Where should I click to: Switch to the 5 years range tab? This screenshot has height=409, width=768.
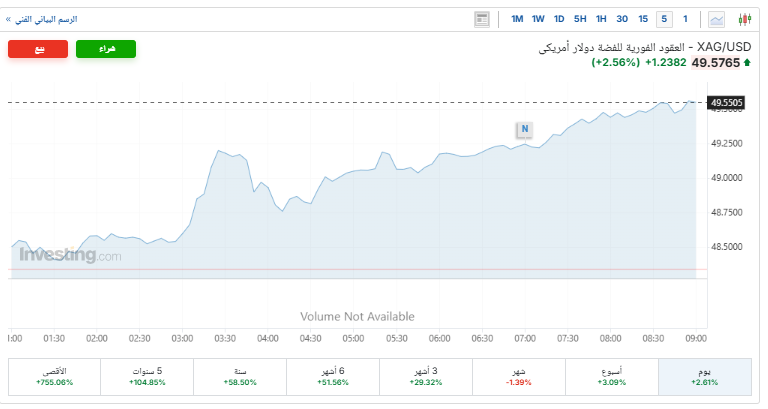coord(147,376)
